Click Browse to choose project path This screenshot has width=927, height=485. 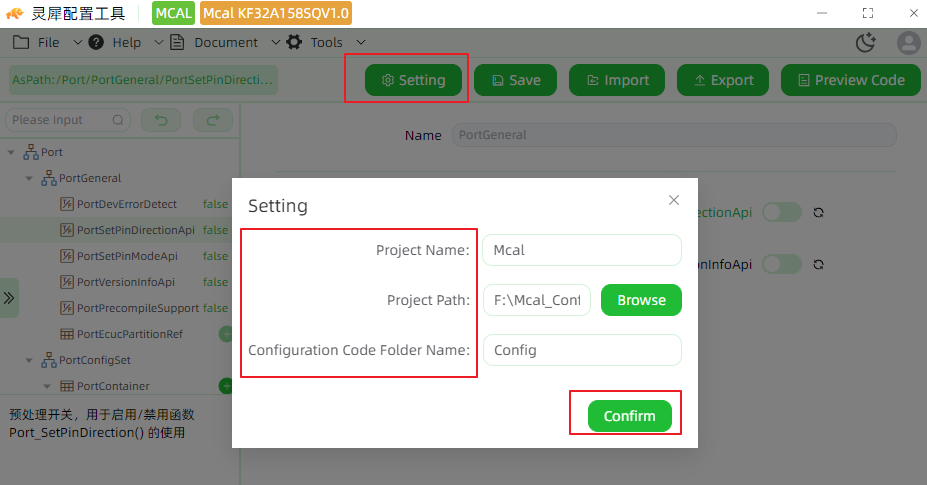(x=641, y=300)
